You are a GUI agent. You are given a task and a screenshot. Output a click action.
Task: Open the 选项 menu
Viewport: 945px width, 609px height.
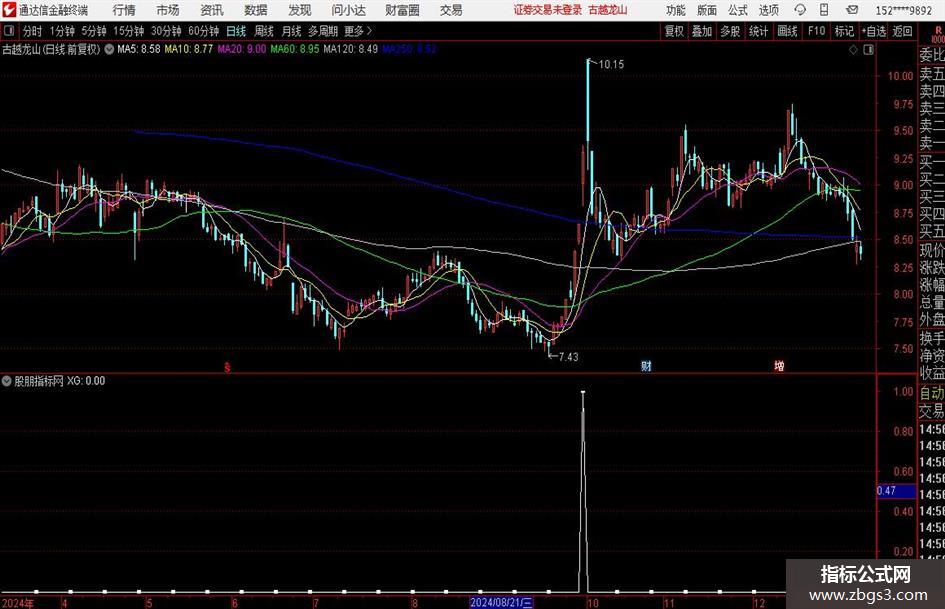click(x=769, y=10)
